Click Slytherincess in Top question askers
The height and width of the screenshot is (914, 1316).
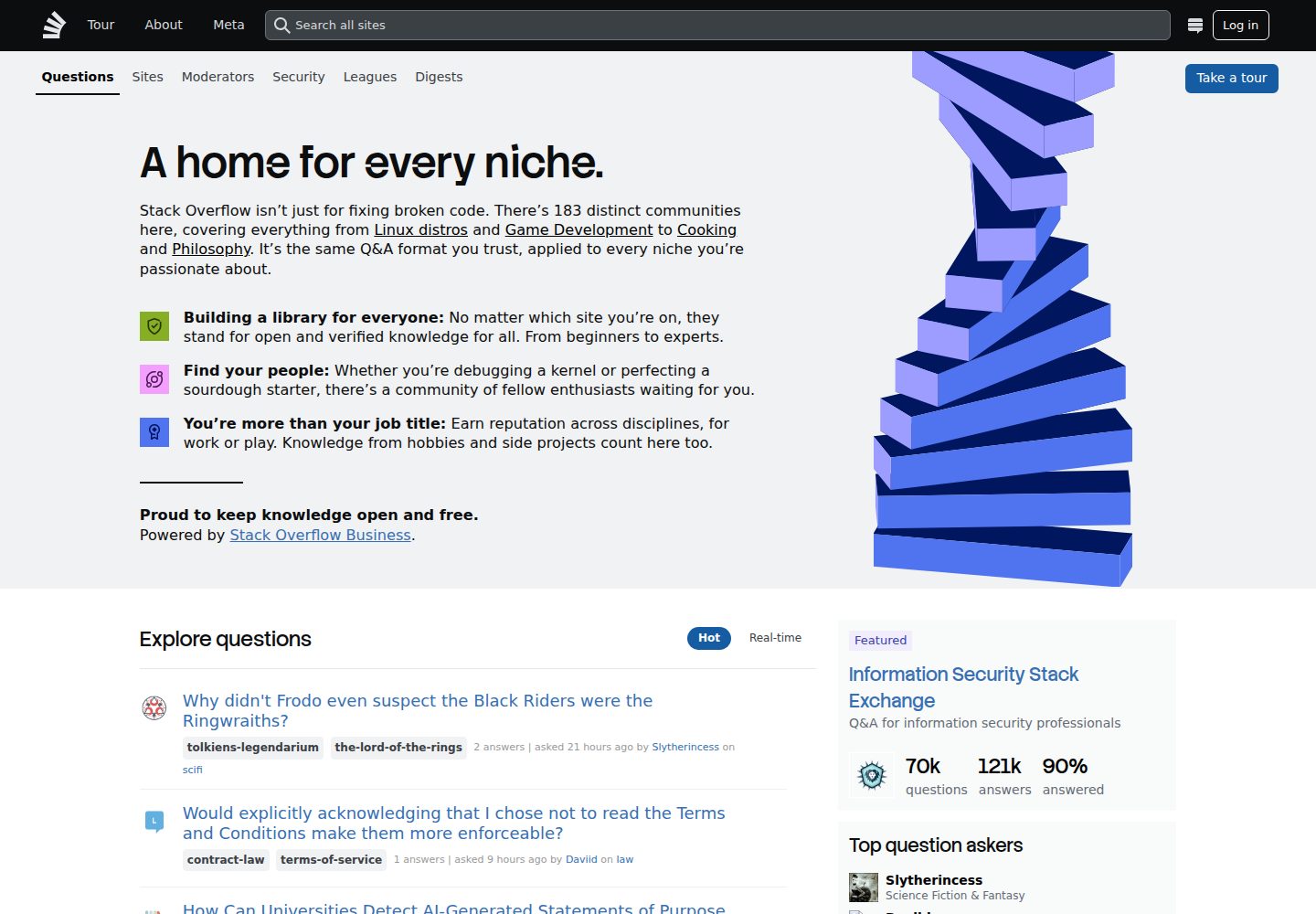click(934, 880)
